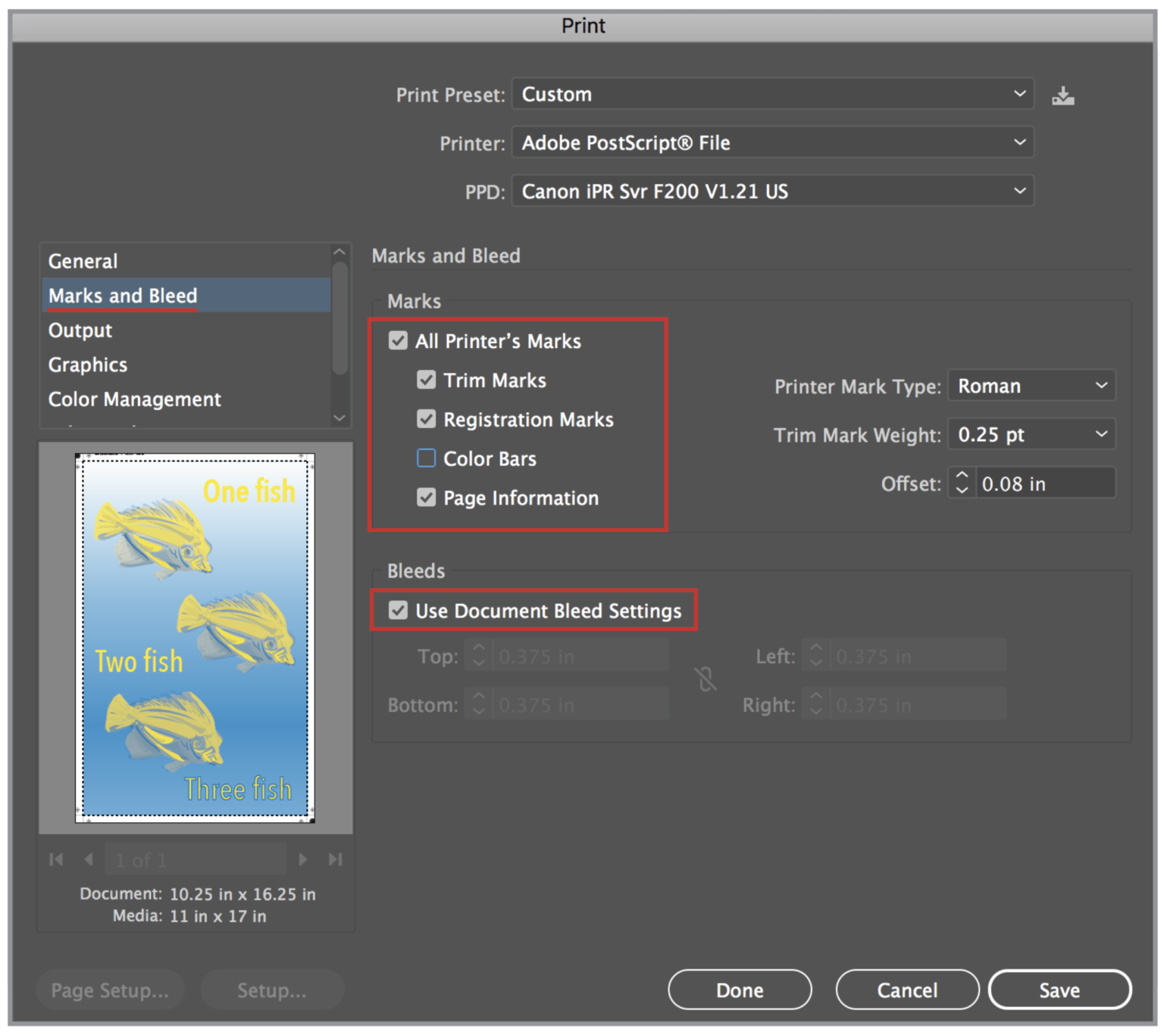Disable Registration Marks

426,419
